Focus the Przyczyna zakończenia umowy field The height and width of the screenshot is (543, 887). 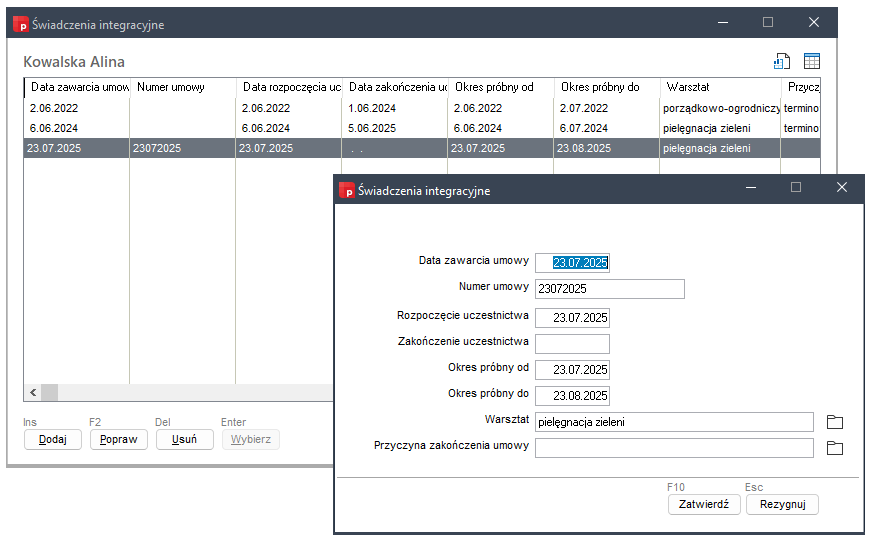(674, 448)
